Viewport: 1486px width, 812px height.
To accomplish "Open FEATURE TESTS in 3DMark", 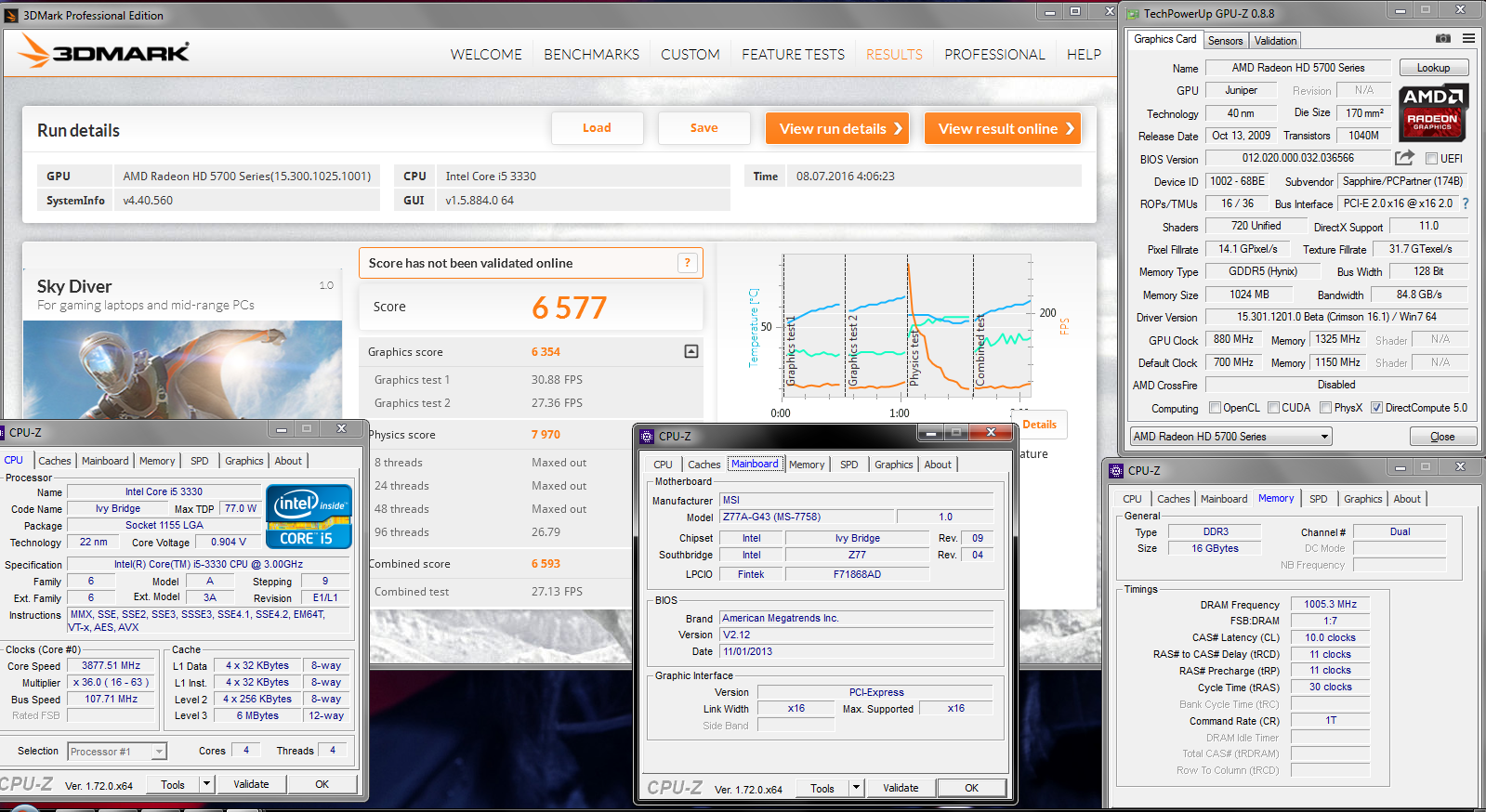I will point(793,55).
